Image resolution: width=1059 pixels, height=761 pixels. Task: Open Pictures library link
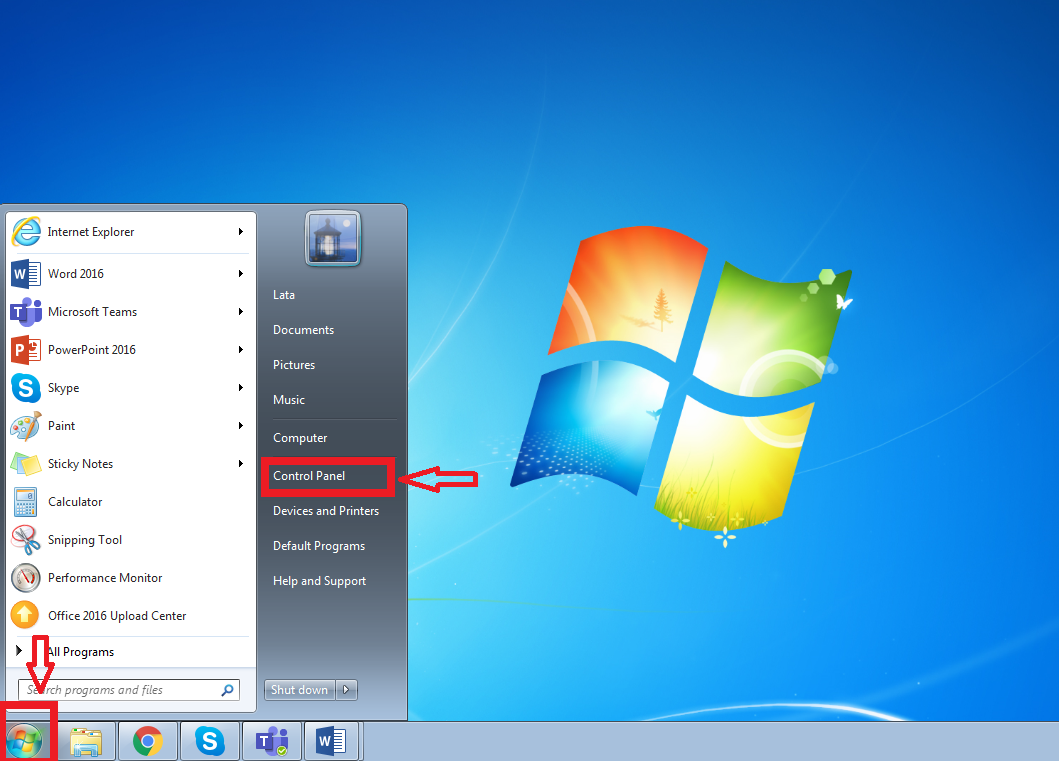(x=294, y=365)
